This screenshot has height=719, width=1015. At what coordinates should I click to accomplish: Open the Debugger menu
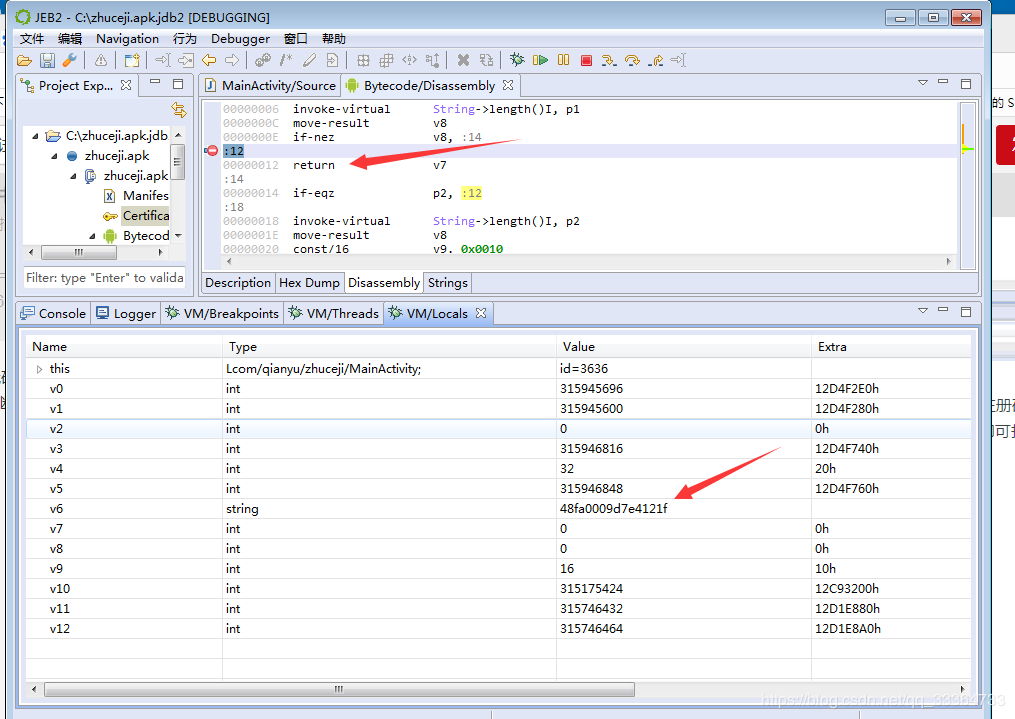click(240, 39)
